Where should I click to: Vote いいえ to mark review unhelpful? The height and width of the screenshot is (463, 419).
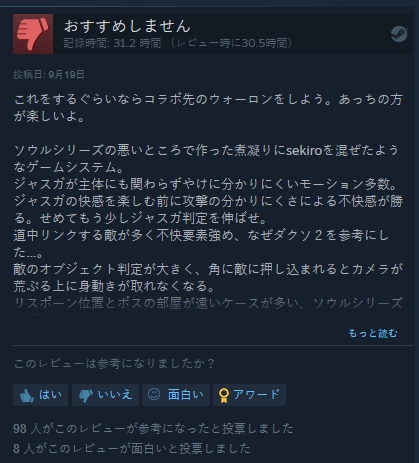(x=105, y=395)
